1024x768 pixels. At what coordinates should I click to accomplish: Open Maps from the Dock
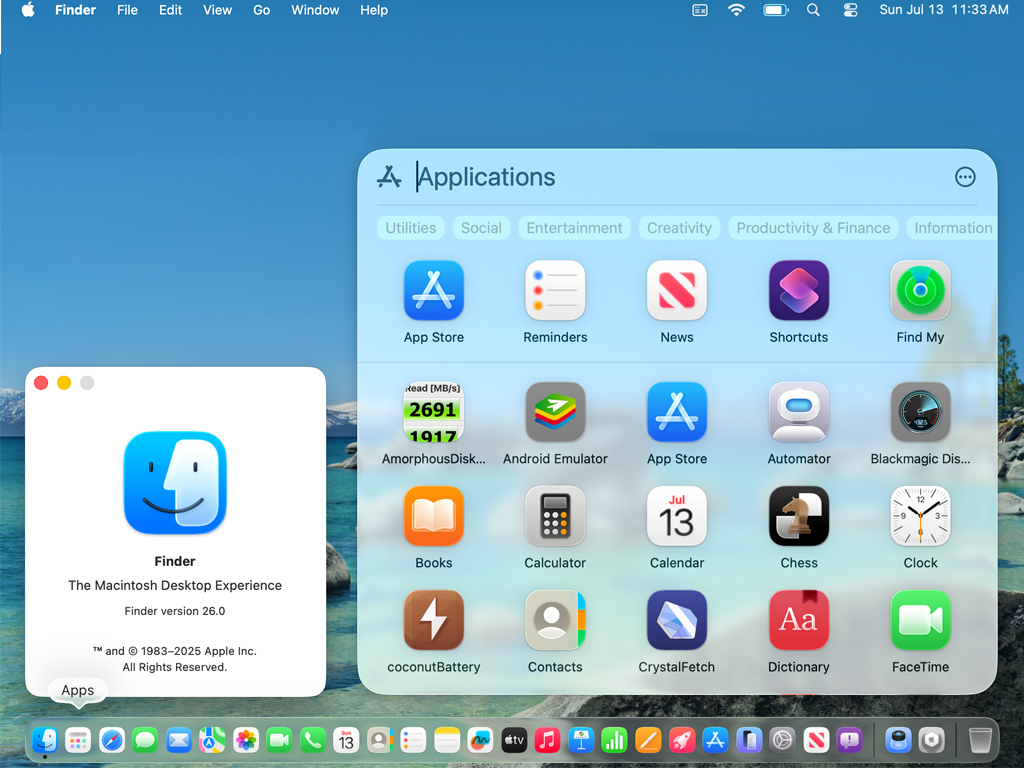click(x=212, y=740)
